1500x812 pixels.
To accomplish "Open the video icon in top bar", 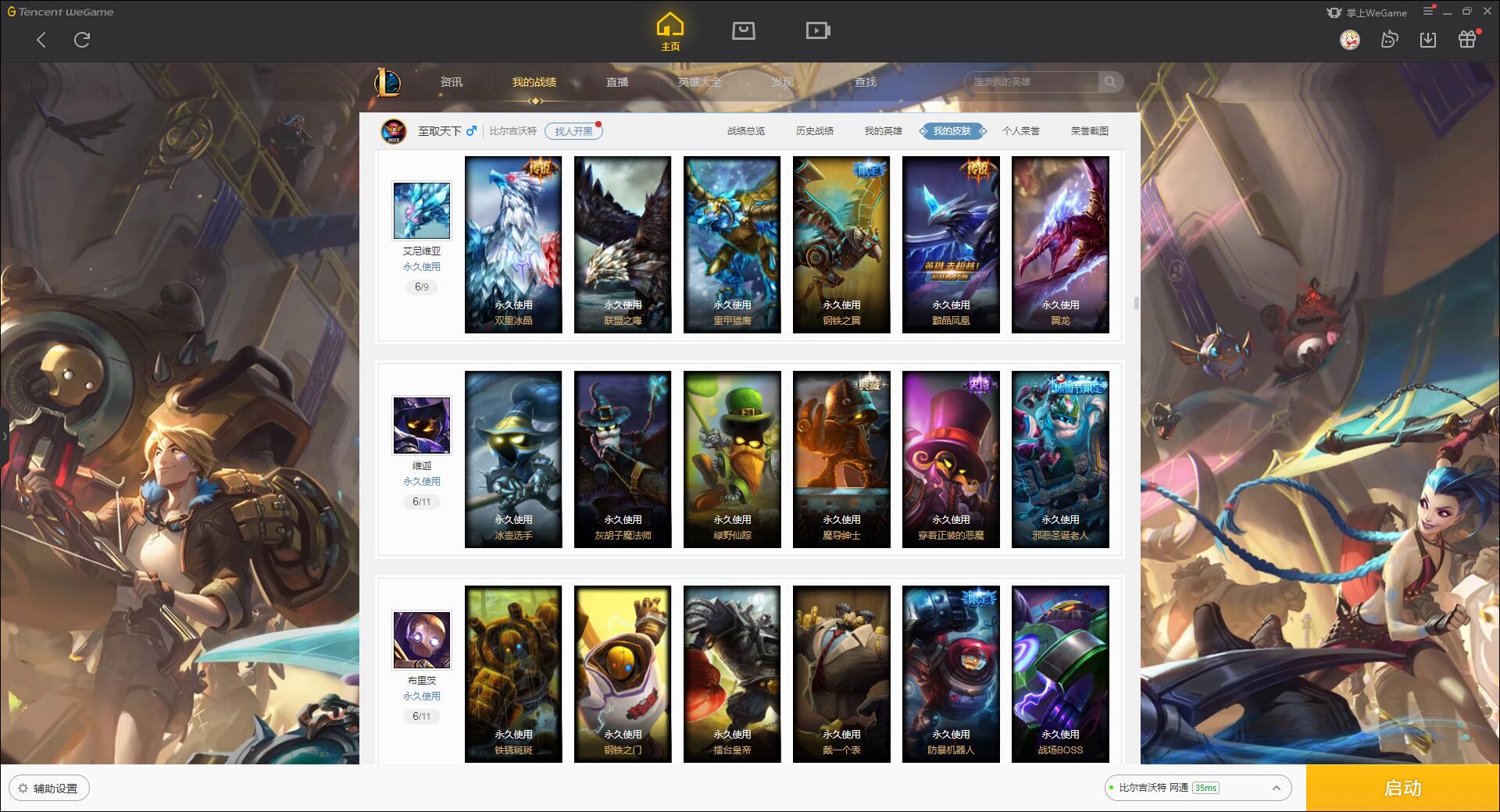I will (818, 31).
